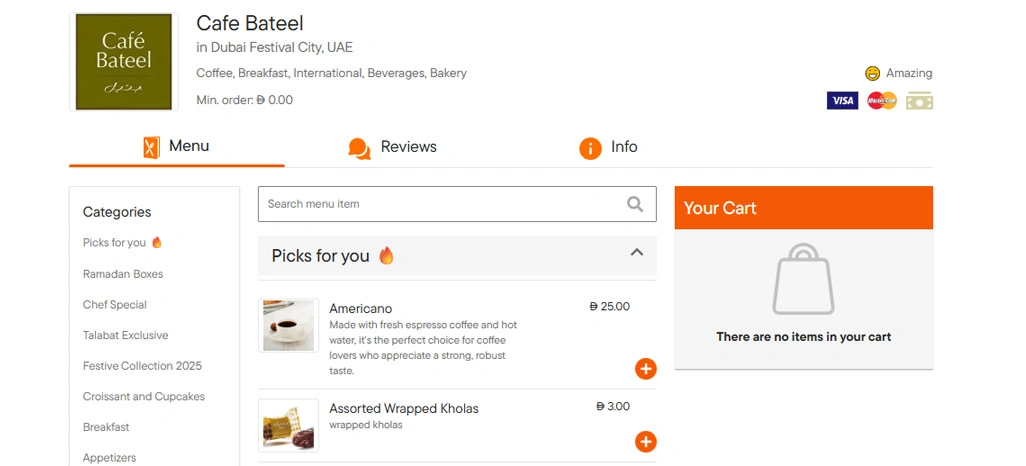This screenshot has width=1026, height=466.
Task: Switch to the Reviews tab
Action: click(392, 147)
